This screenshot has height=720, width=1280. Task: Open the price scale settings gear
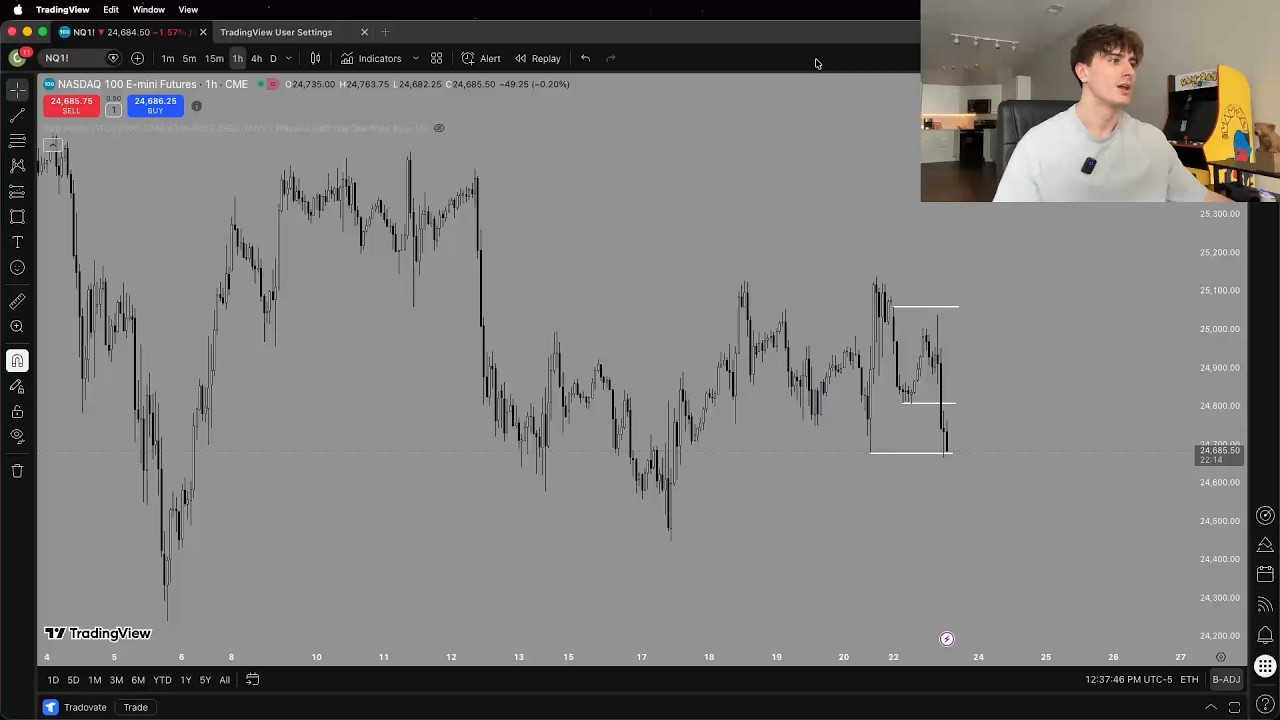[1221, 657]
